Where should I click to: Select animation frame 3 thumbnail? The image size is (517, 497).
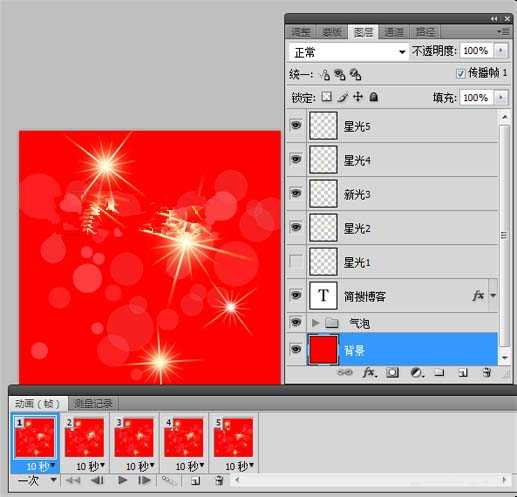pyautogui.click(x=134, y=437)
